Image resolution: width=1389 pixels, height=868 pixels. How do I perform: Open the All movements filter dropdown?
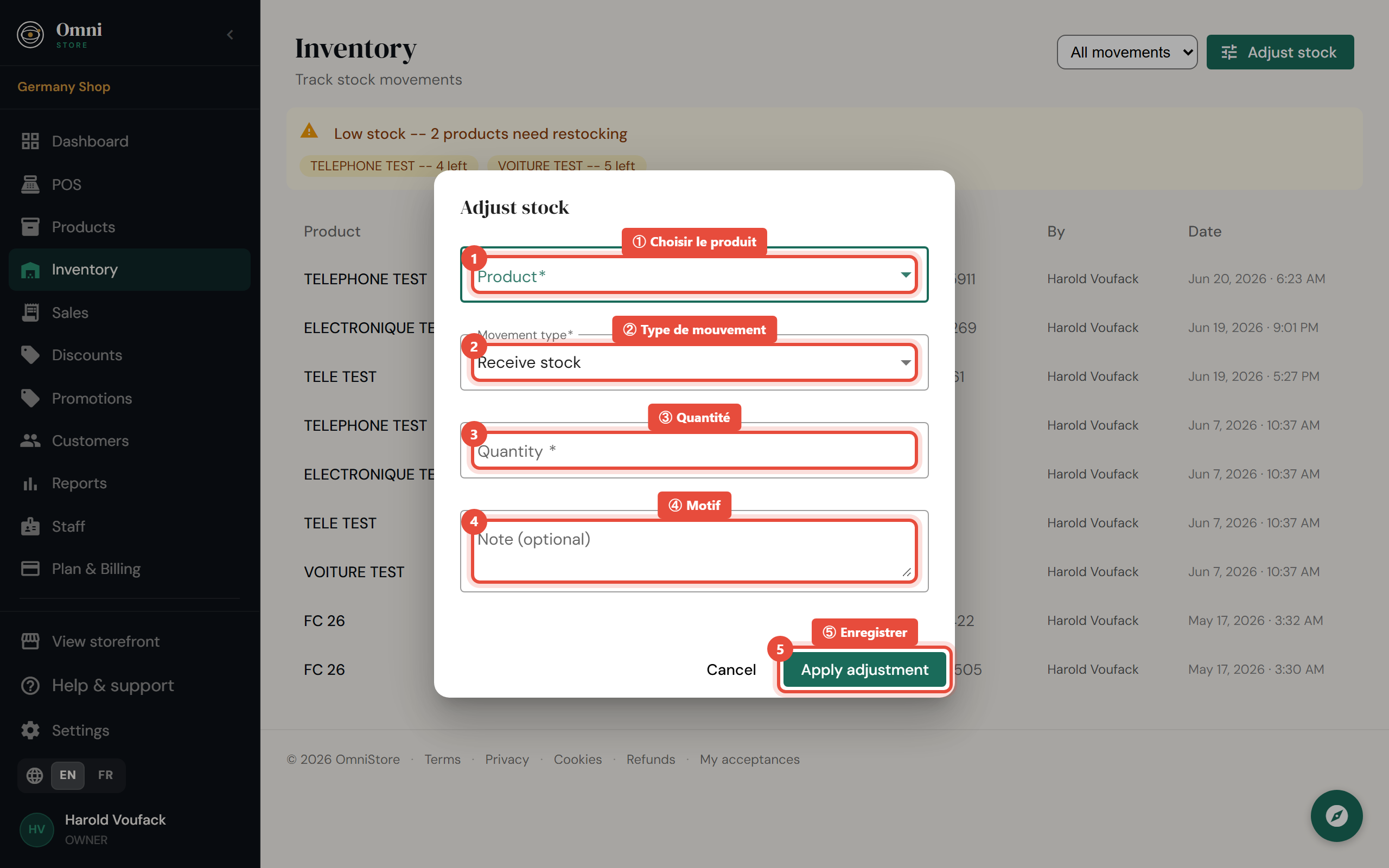coord(1127,52)
